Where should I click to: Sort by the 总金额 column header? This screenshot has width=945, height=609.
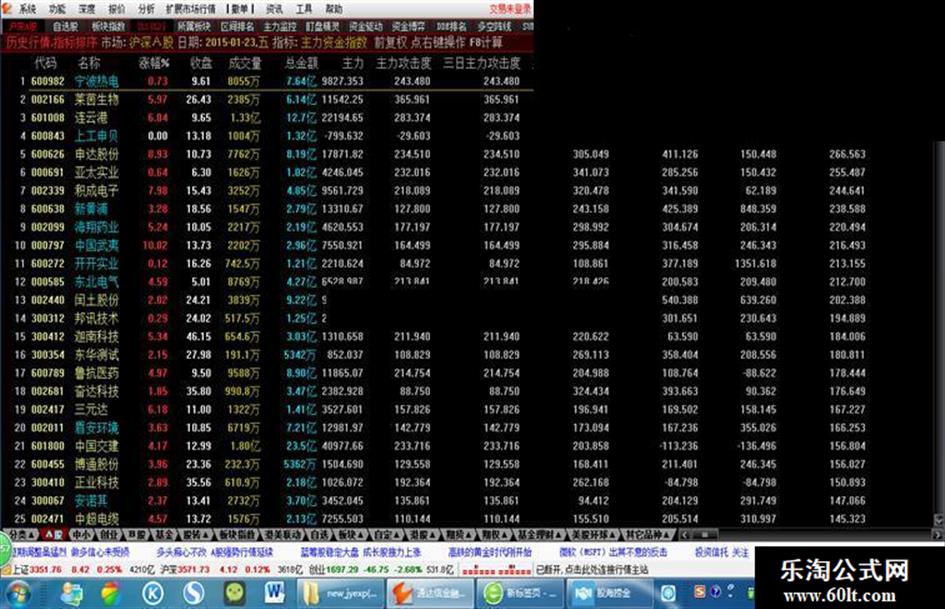[x=301, y=63]
